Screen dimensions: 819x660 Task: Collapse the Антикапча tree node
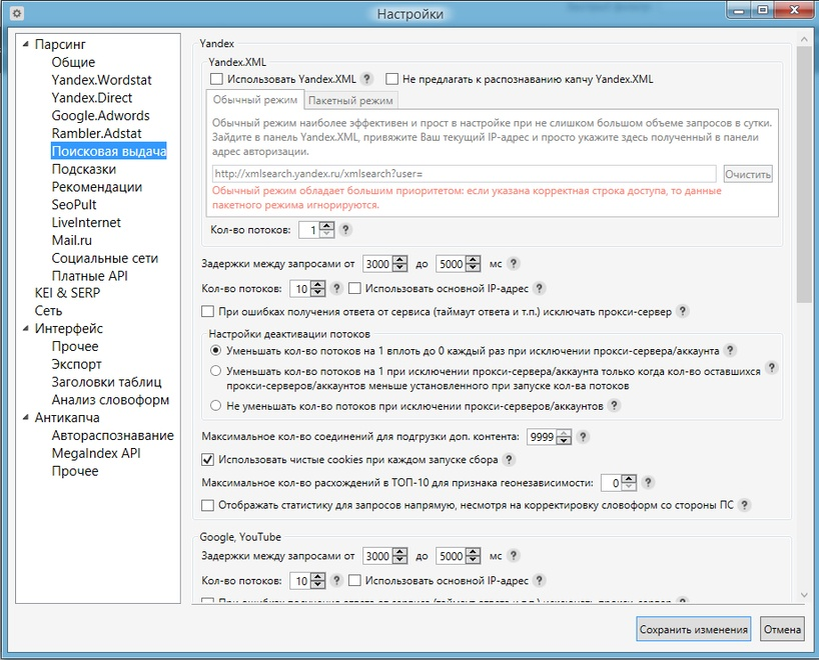[x=26, y=417]
